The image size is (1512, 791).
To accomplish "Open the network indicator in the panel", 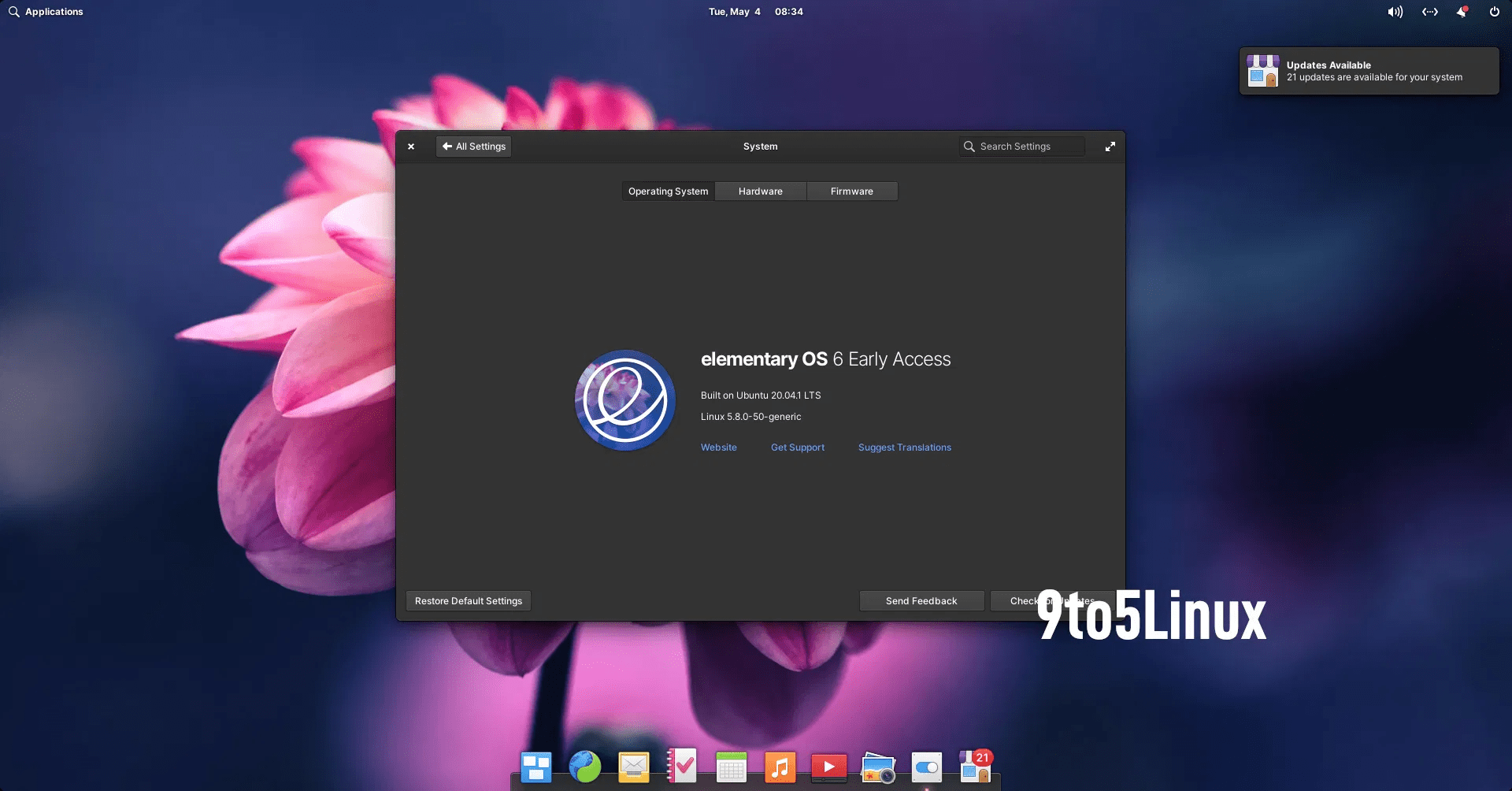I will (x=1430, y=12).
